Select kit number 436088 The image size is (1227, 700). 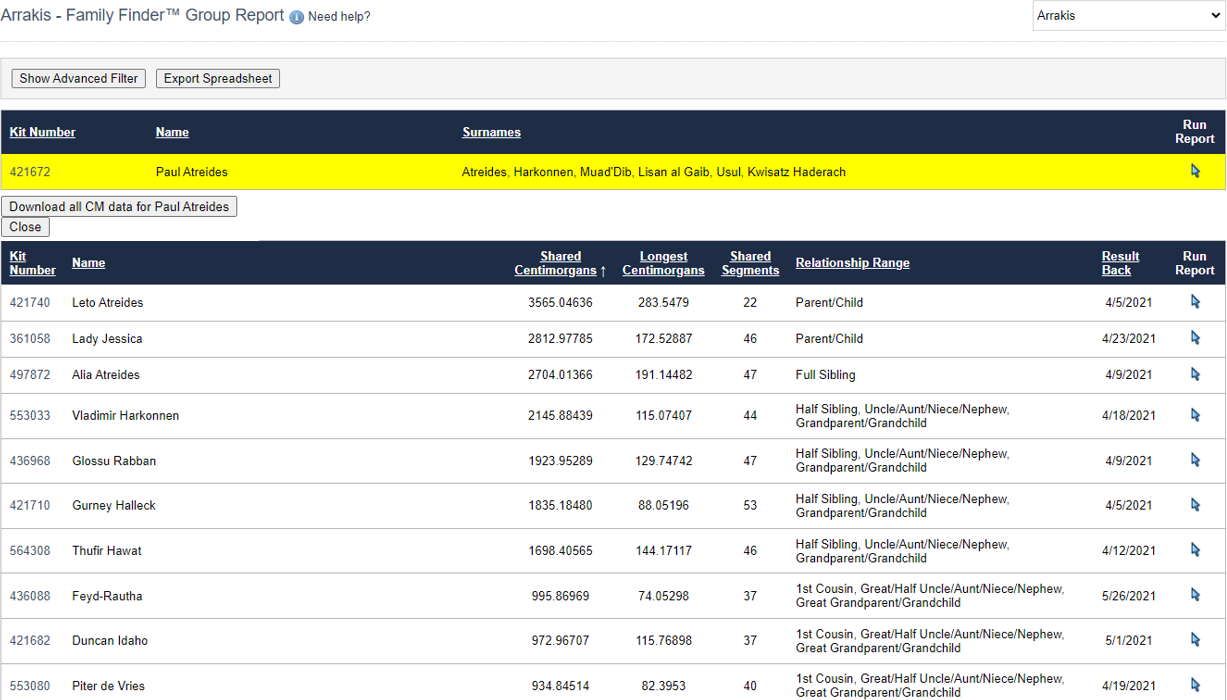pos(30,596)
